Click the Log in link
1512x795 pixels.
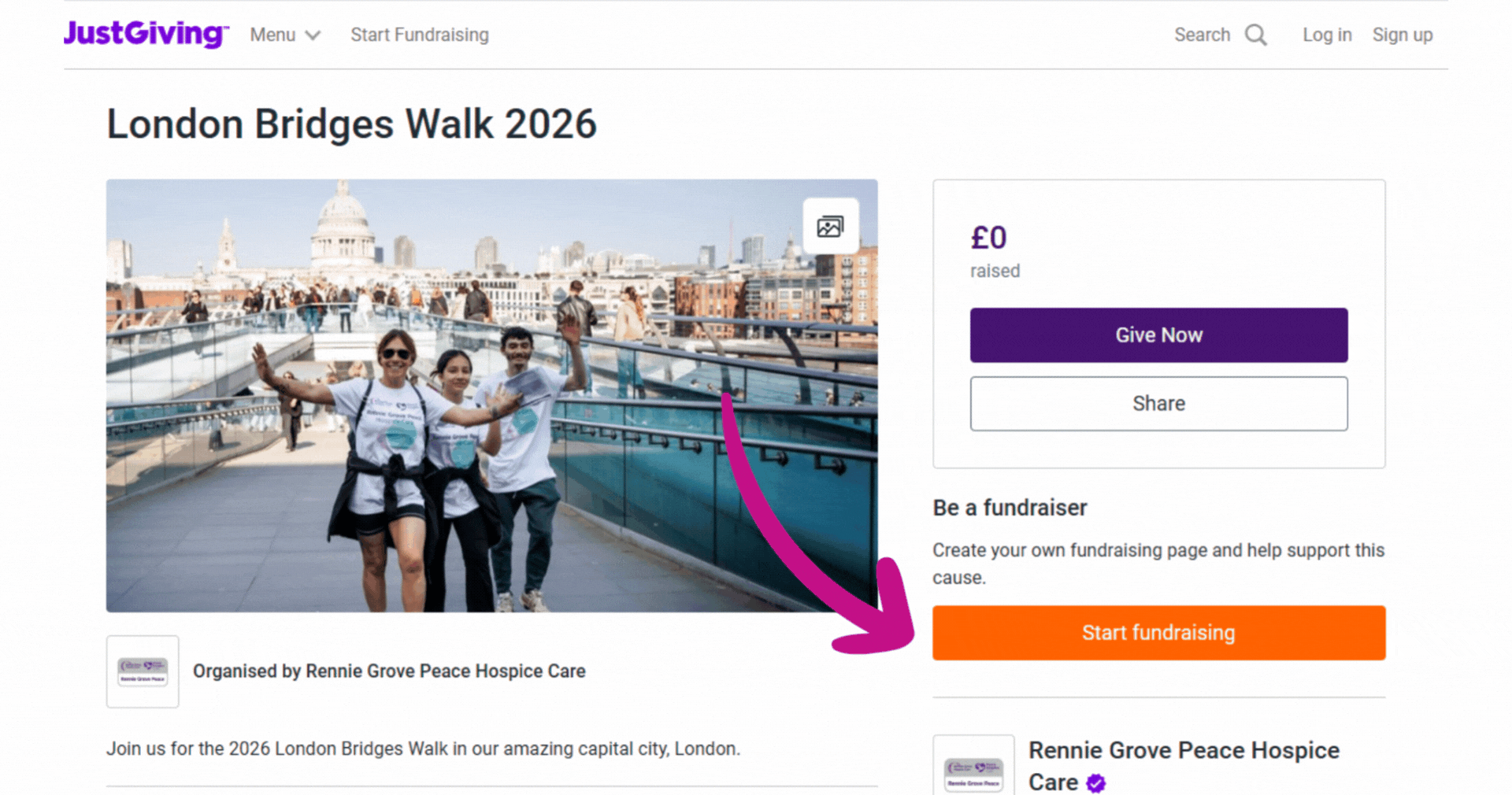coord(1327,35)
